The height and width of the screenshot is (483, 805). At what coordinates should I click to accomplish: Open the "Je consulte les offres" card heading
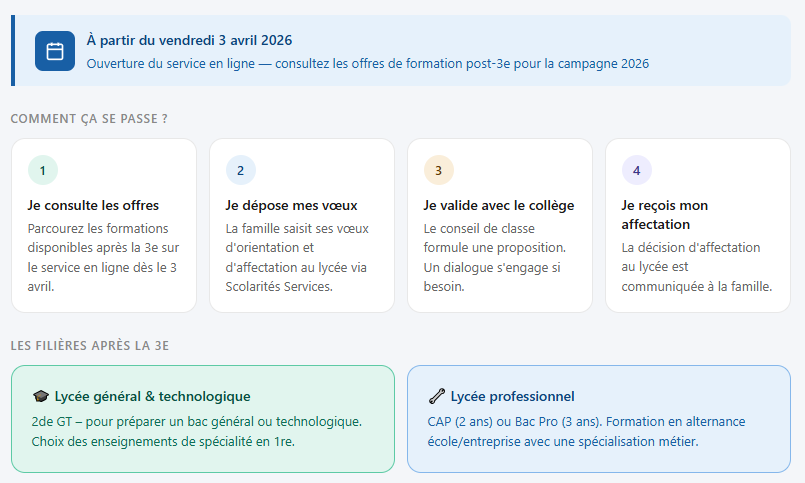[x=93, y=205]
